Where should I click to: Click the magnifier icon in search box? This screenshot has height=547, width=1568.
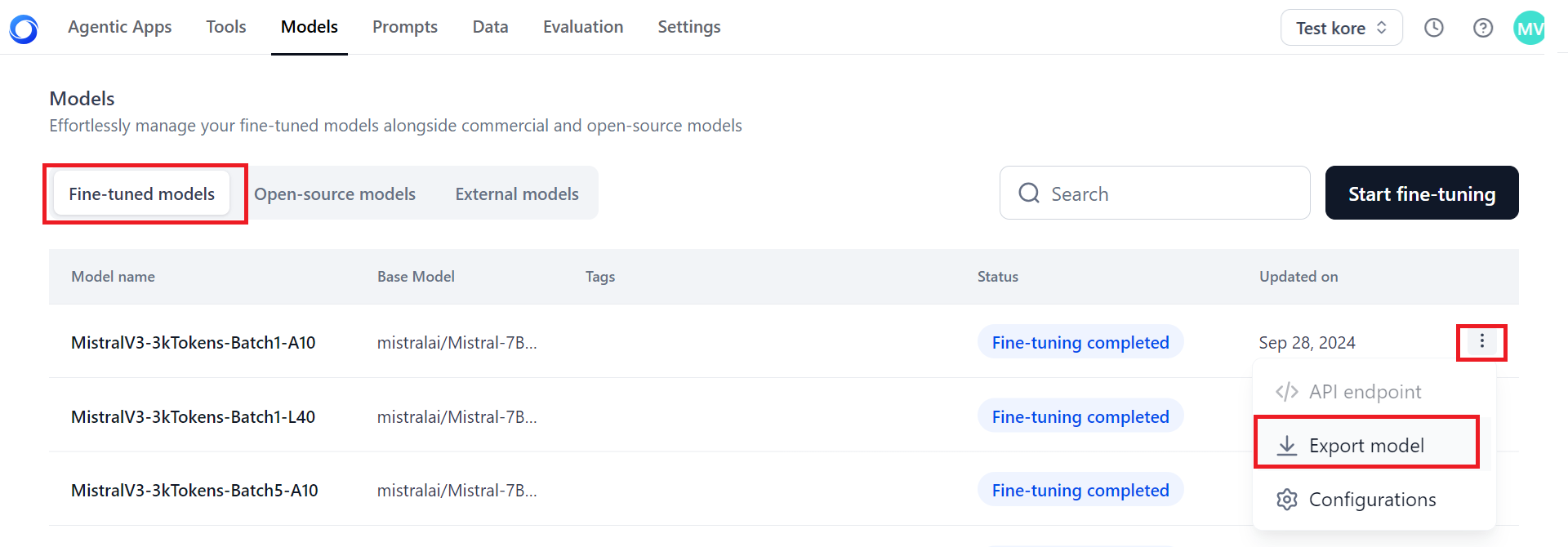1029,193
